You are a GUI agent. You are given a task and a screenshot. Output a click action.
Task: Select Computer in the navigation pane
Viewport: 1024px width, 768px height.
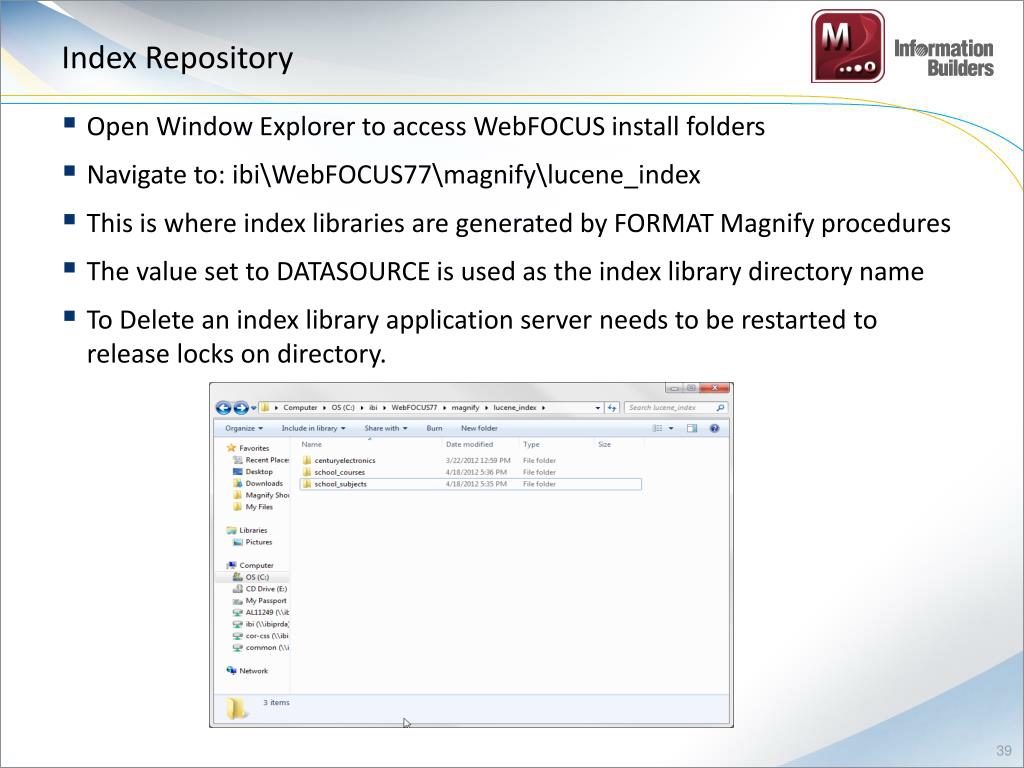pos(256,566)
